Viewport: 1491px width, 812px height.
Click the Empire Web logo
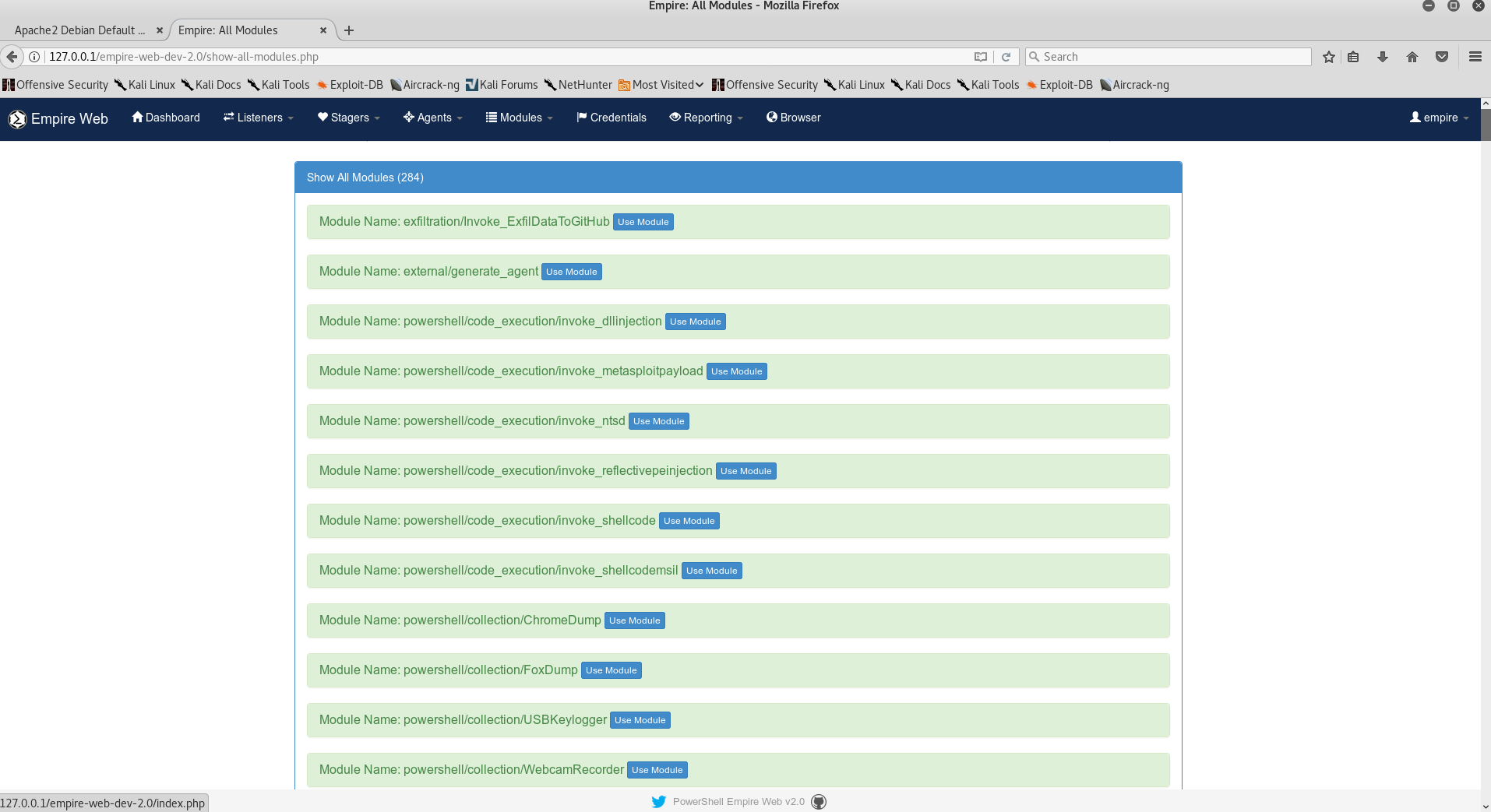click(x=58, y=118)
